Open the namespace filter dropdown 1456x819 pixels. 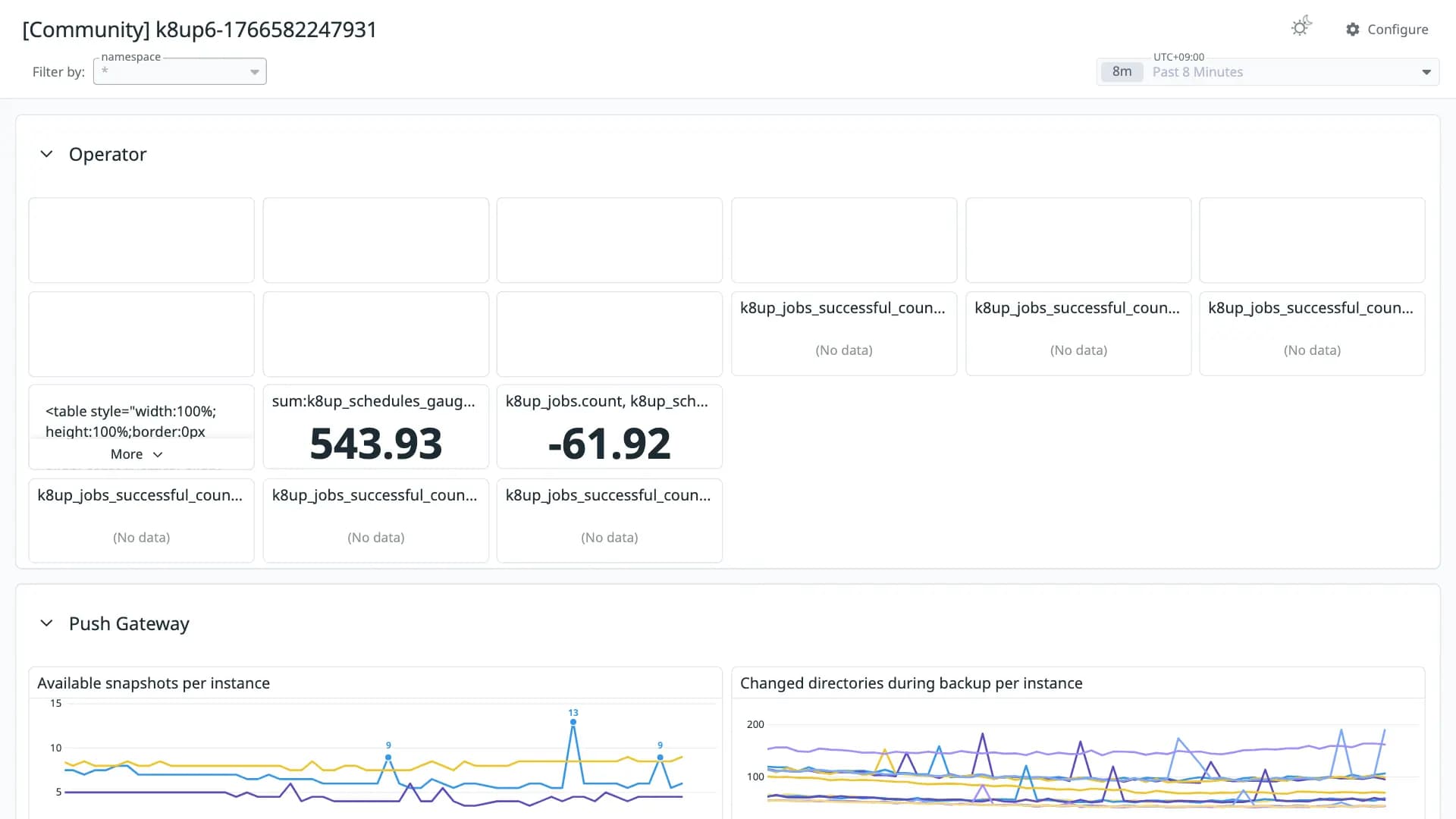[x=180, y=71]
